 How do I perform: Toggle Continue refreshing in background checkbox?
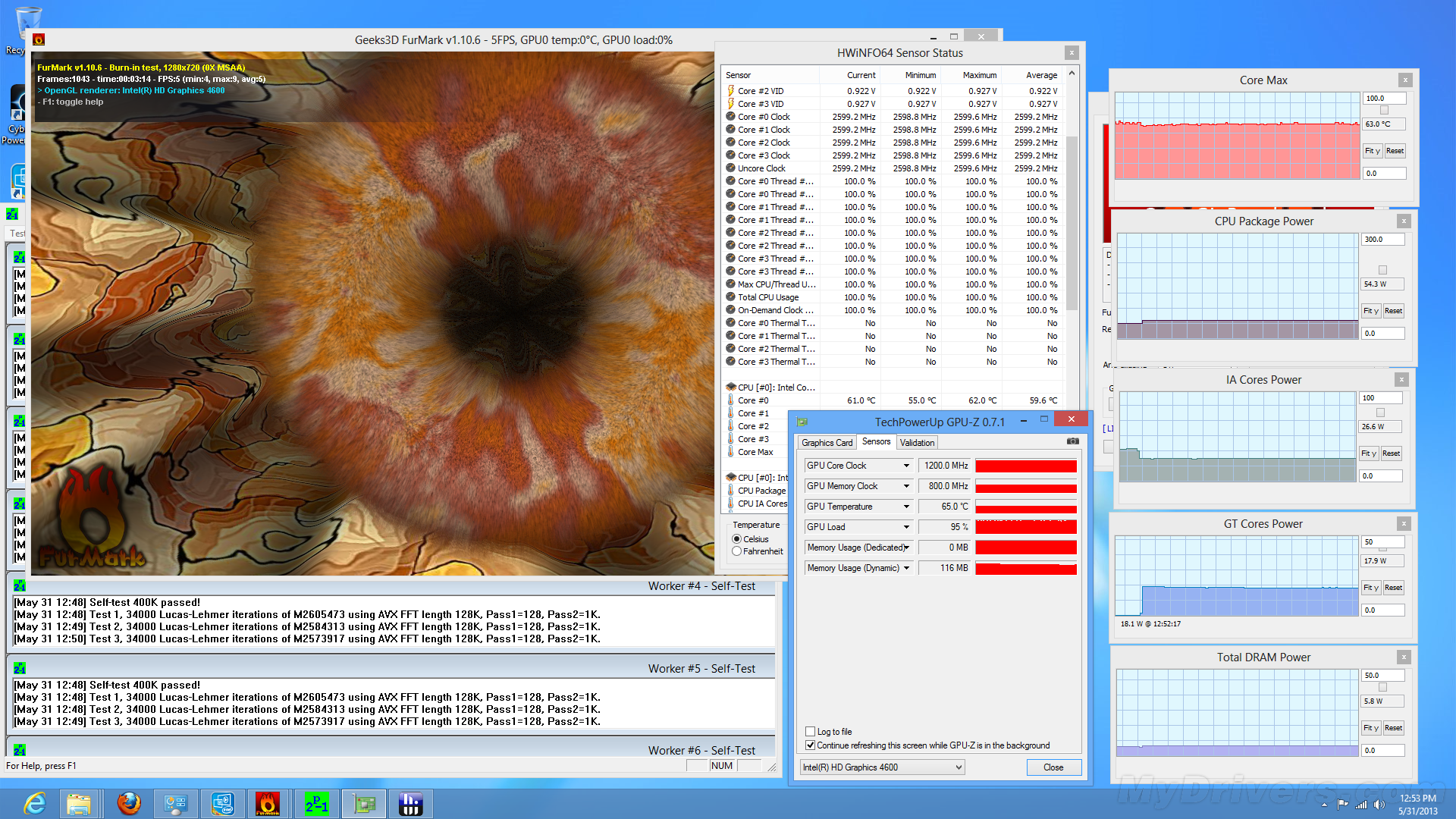tap(810, 745)
